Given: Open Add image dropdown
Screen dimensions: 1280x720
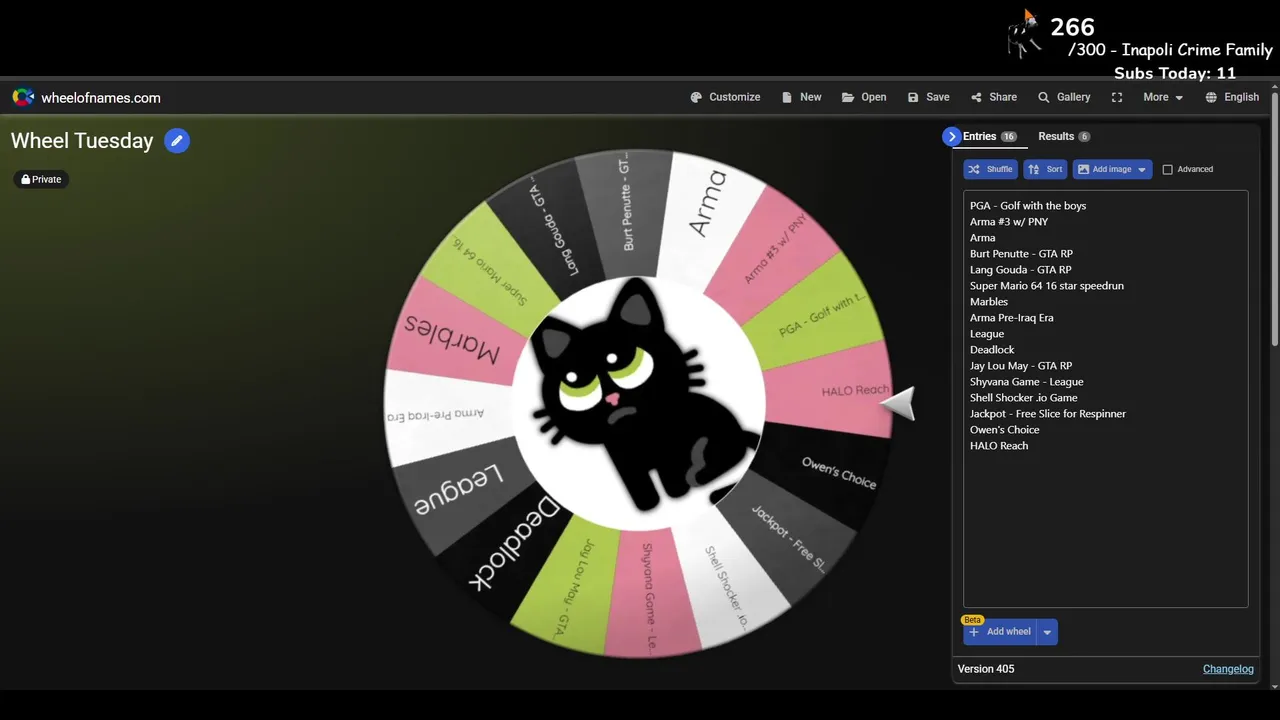Looking at the screenshot, I should (x=1112, y=169).
